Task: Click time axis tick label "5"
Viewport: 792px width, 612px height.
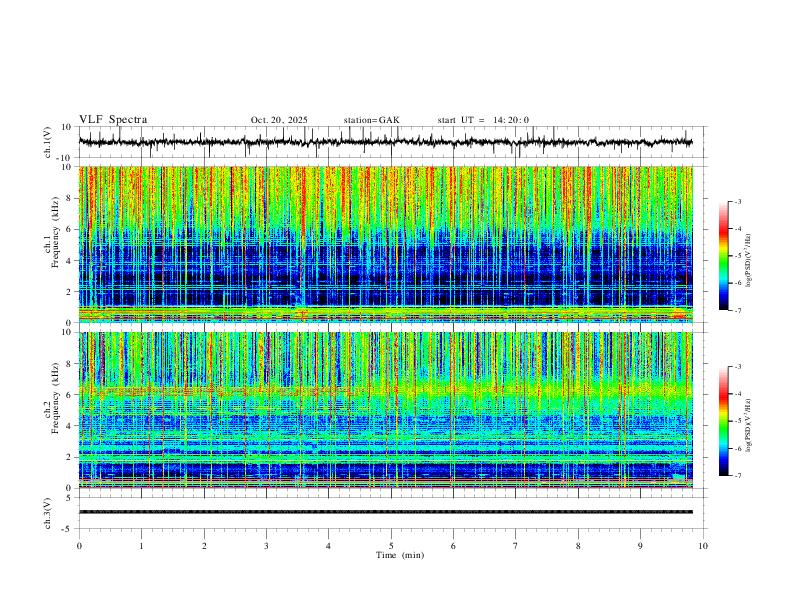Action: pyautogui.click(x=391, y=546)
